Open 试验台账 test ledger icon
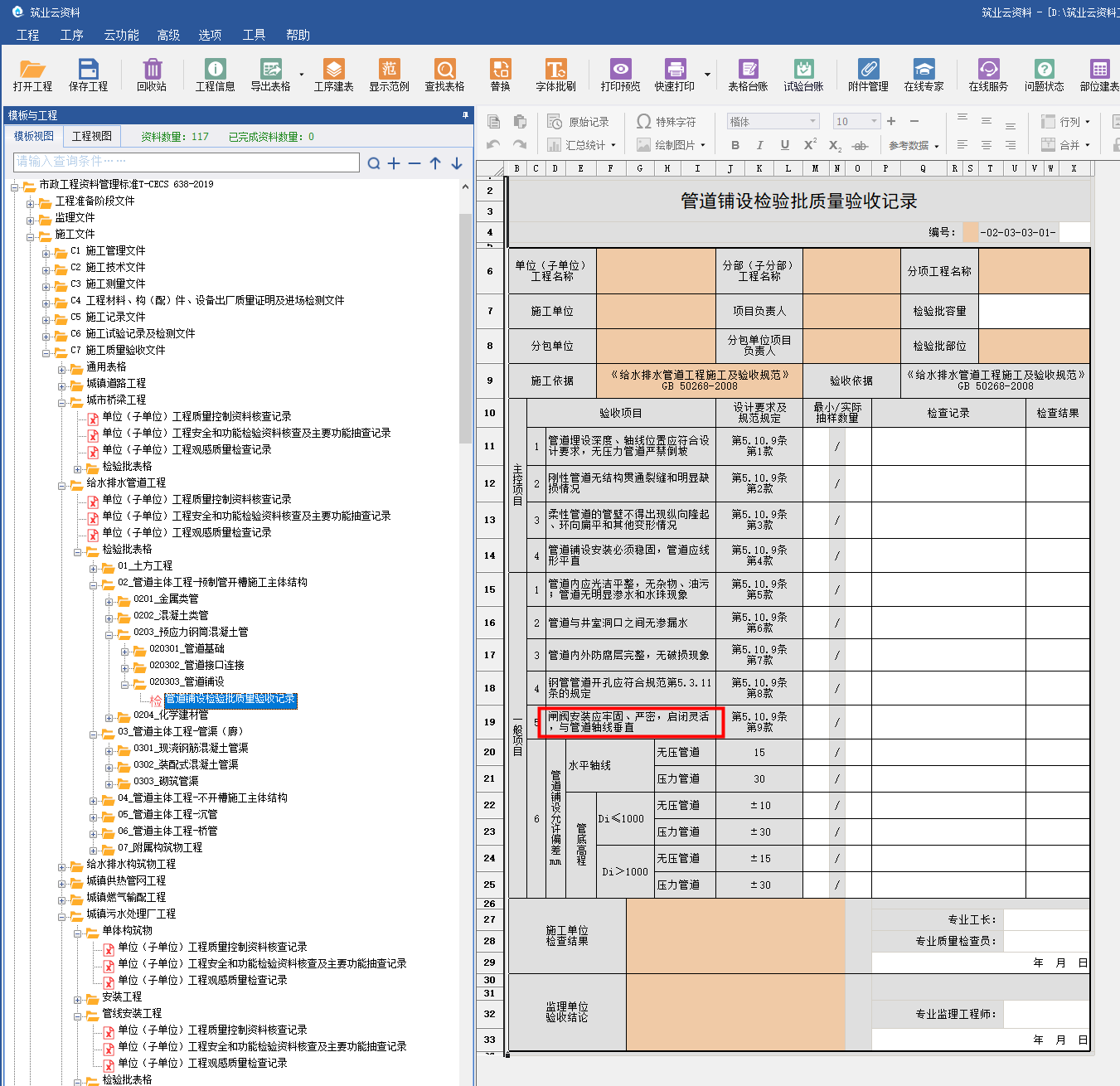Viewport: 1120px width, 1086px height. point(803,75)
